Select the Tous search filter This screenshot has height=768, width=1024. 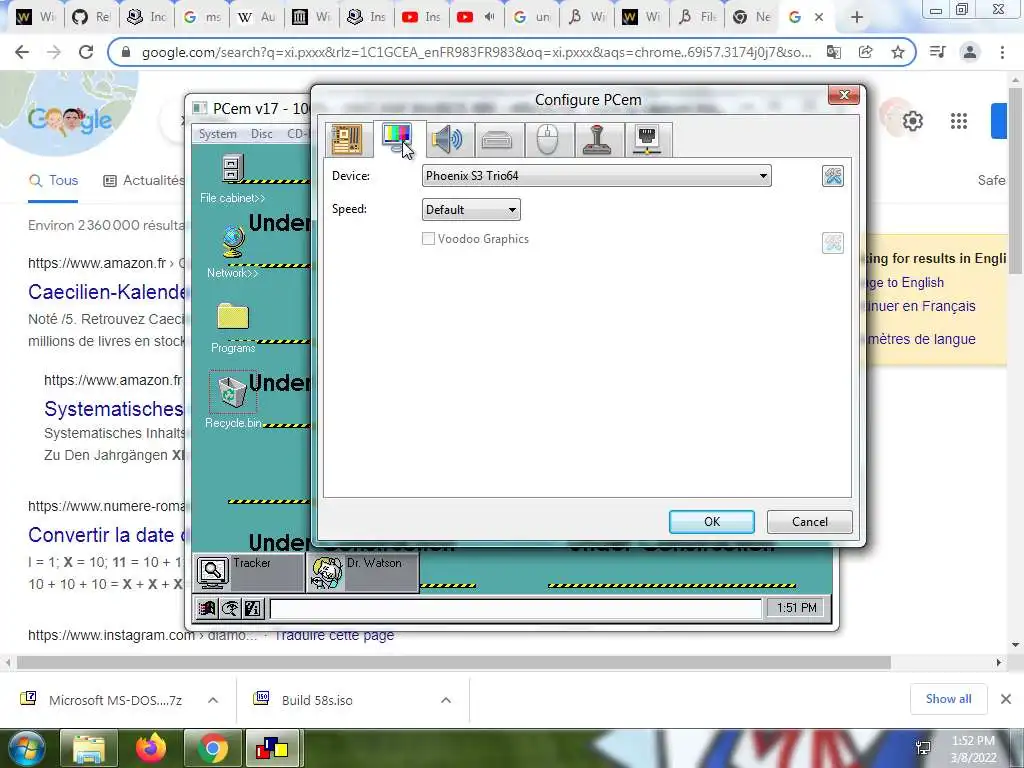(x=54, y=181)
